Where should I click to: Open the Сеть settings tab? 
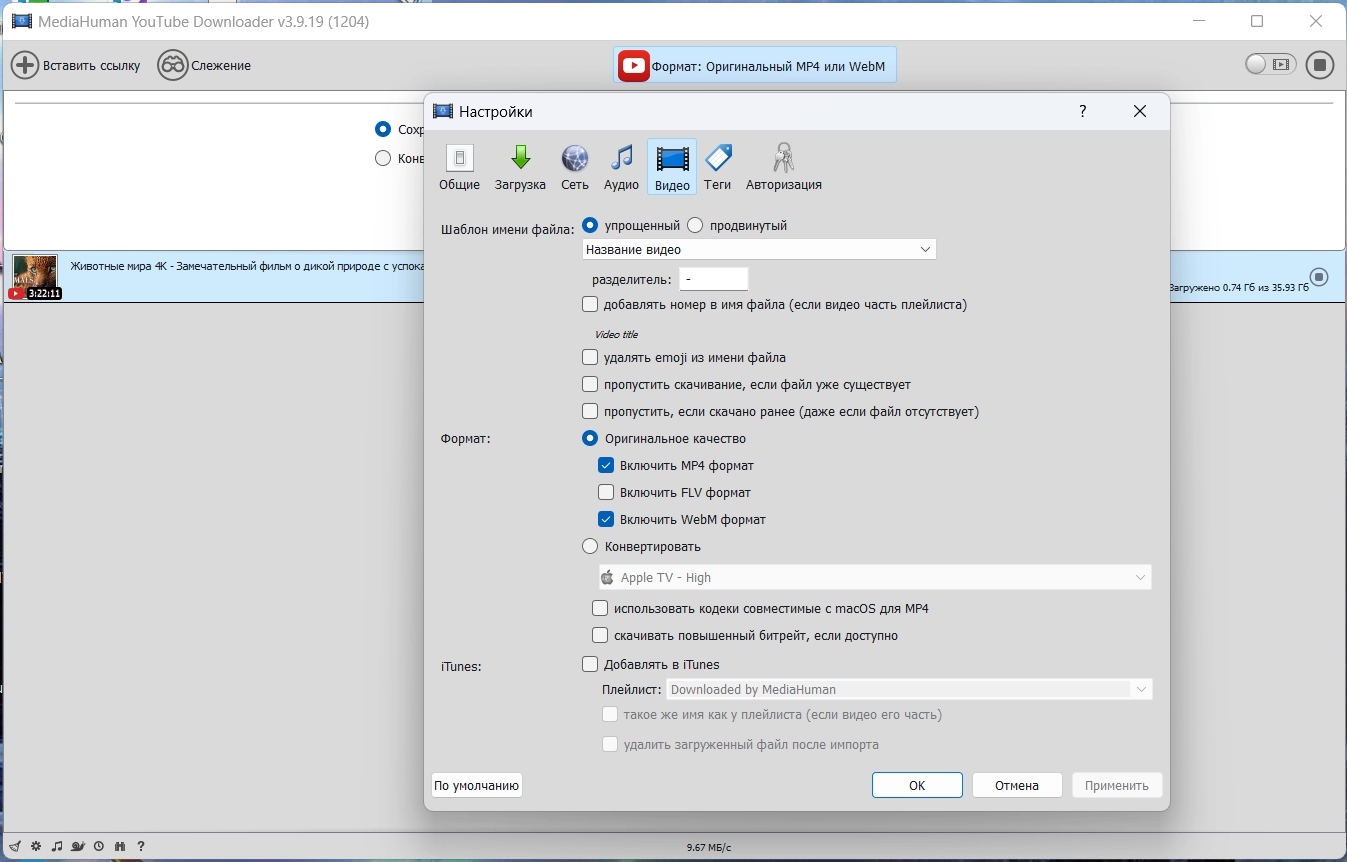click(x=575, y=167)
